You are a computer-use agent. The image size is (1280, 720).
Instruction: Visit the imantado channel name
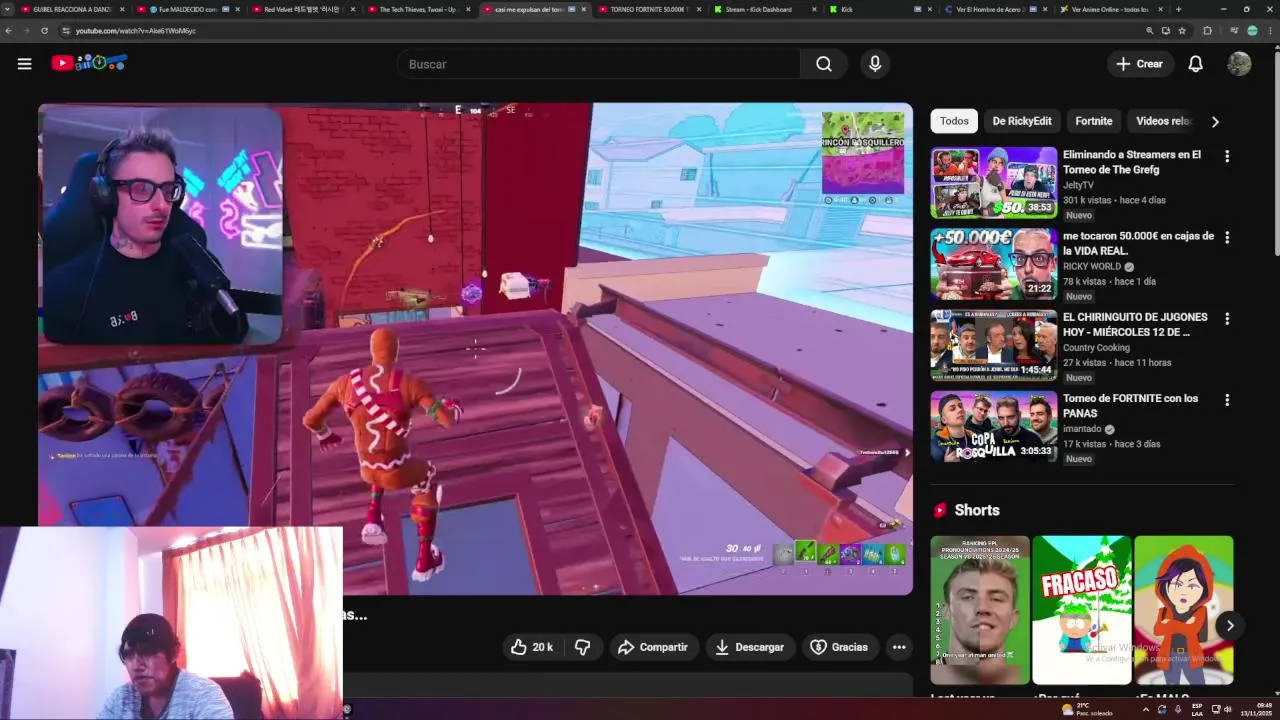(x=1082, y=429)
